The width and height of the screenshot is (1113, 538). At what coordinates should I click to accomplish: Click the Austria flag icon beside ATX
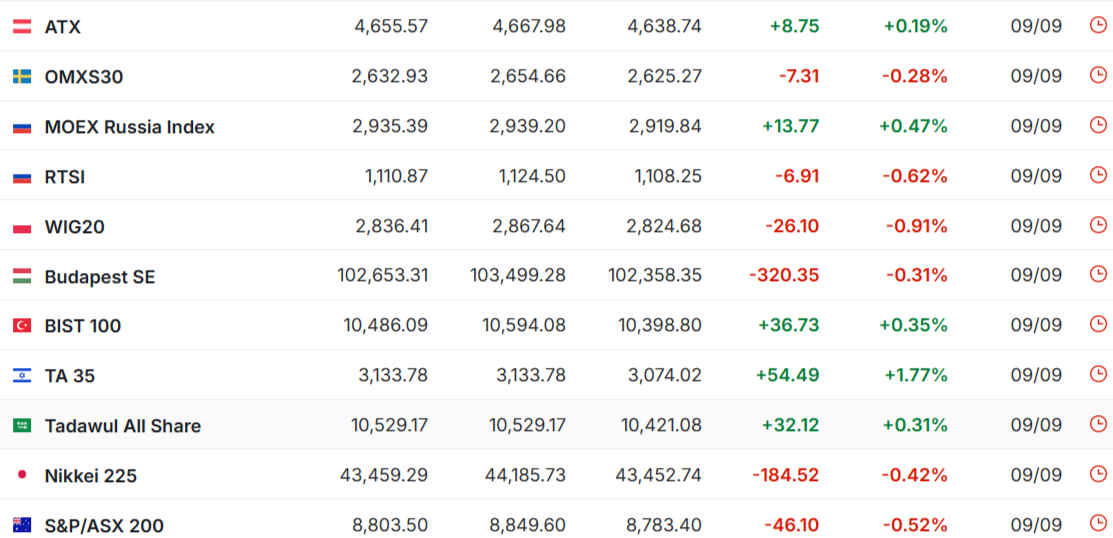point(22,27)
